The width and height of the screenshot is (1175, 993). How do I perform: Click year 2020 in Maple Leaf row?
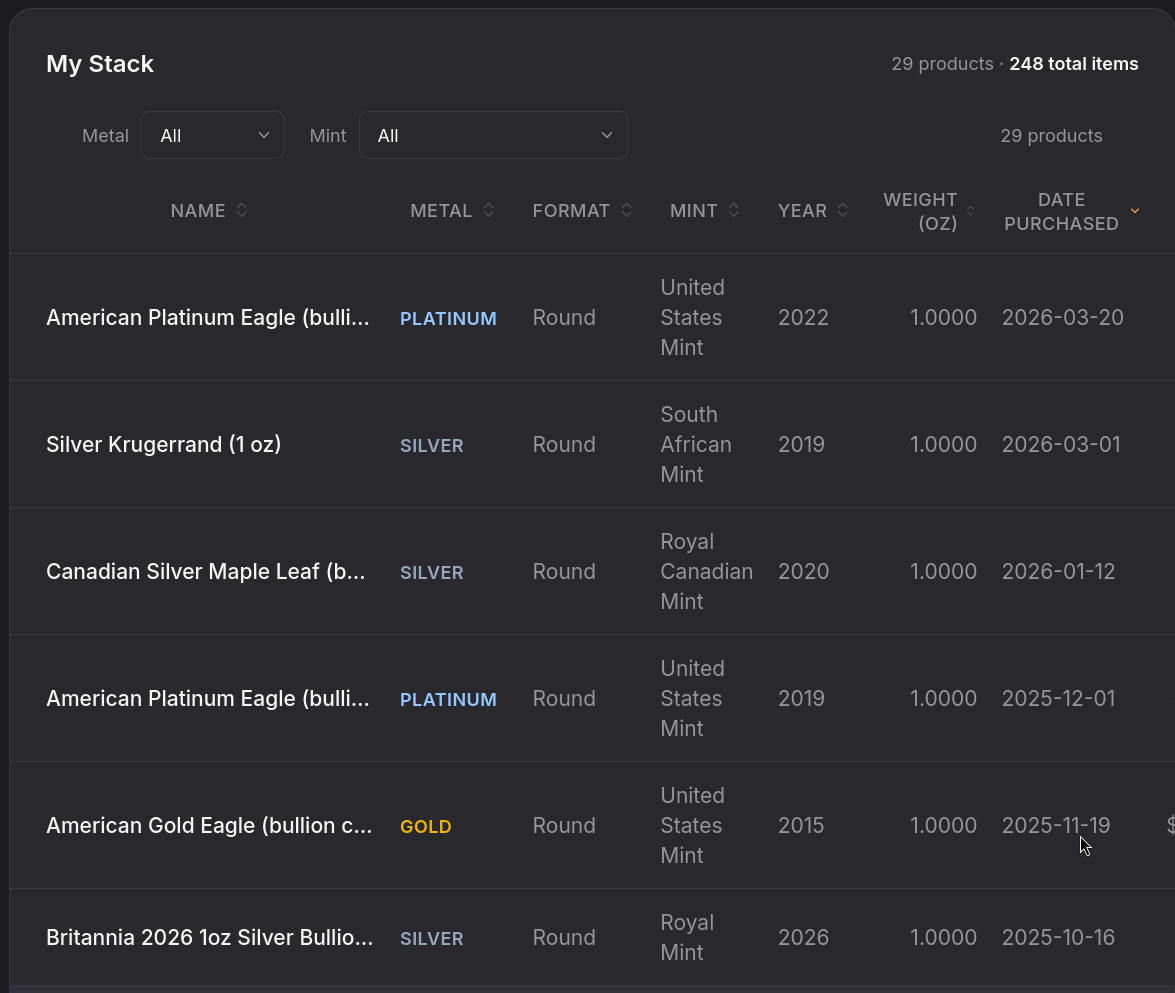pos(803,571)
